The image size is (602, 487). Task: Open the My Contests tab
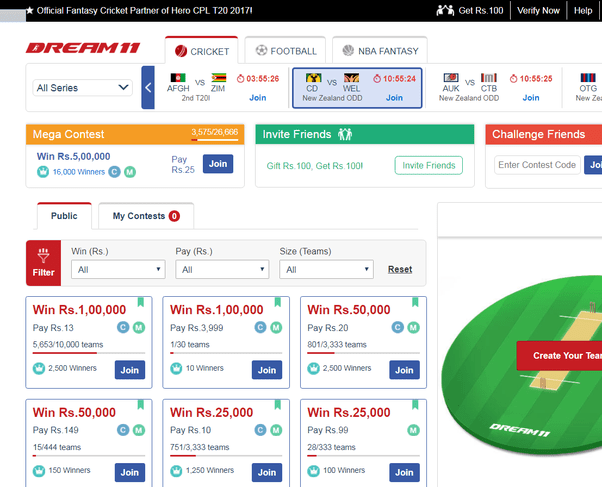(146, 216)
